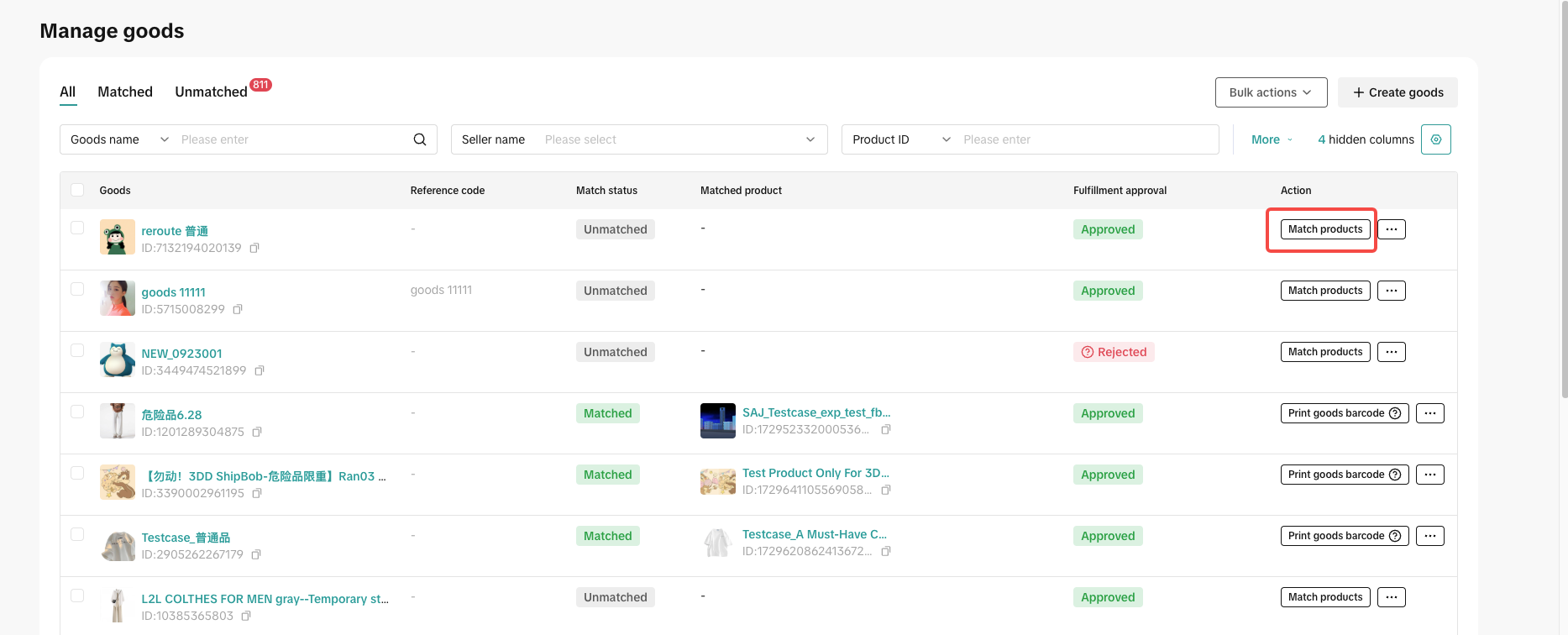Copy the Testcase_普通品 goods ID
This screenshot has width=1568, height=635.
[256, 554]
